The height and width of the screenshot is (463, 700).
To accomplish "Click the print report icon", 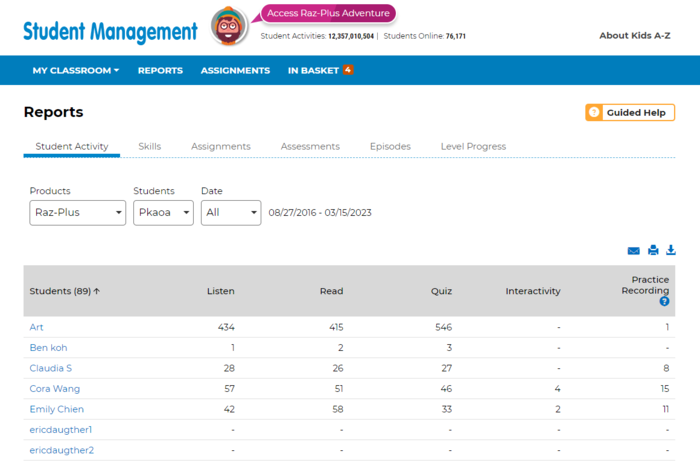I will [653, 251].
